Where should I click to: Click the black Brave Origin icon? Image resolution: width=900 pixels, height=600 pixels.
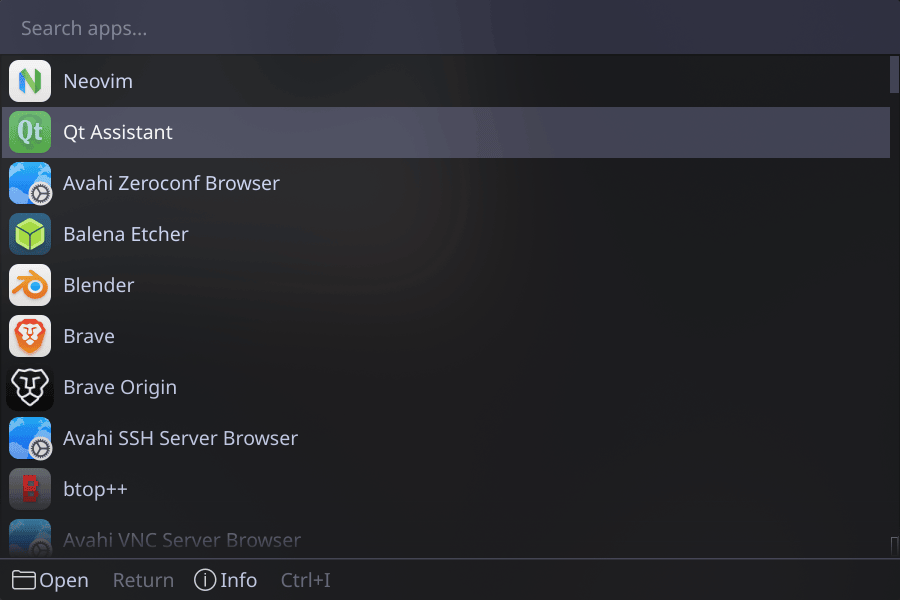tap(30, 387)
